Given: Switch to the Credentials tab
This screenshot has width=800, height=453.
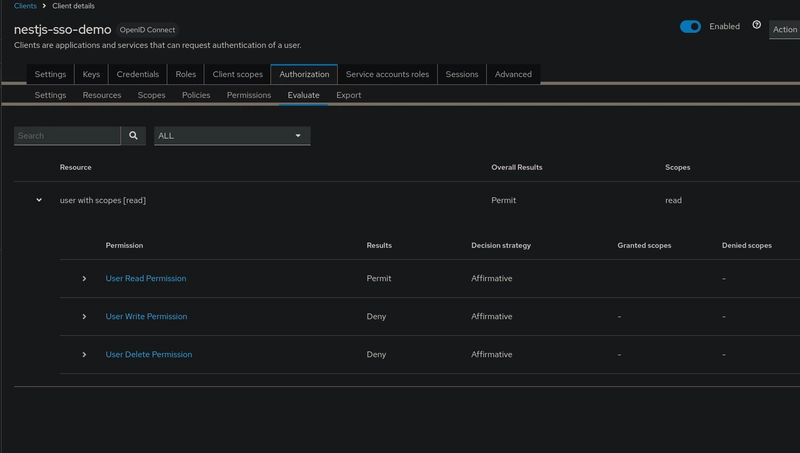Looking at the screenshot, I should (138, 74).
